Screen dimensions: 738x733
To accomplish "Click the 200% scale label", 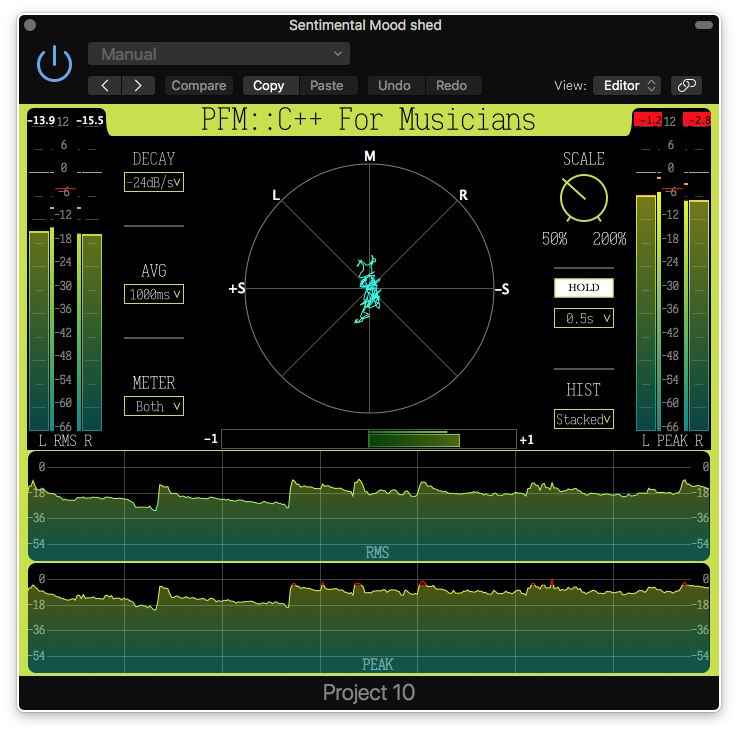I will [609, 239].
